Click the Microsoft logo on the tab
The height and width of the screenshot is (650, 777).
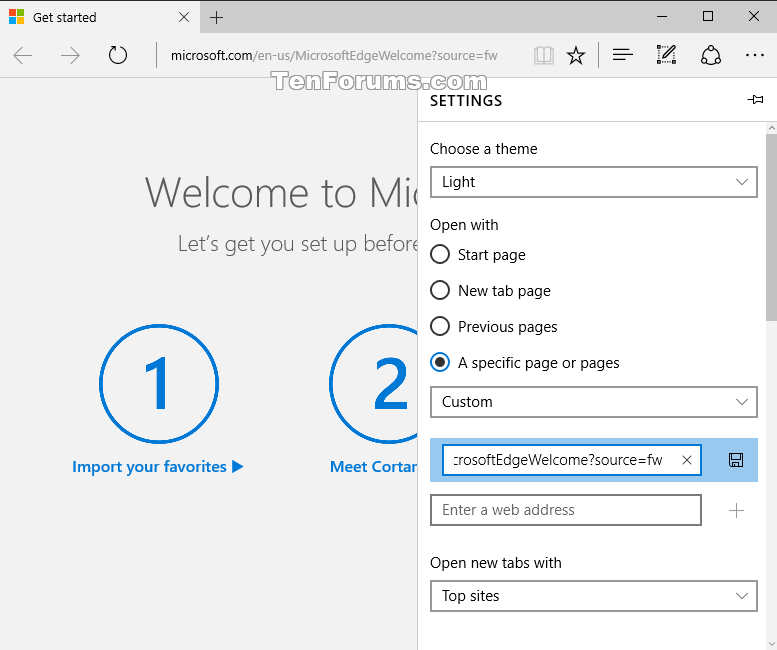(x=16, y=17)
